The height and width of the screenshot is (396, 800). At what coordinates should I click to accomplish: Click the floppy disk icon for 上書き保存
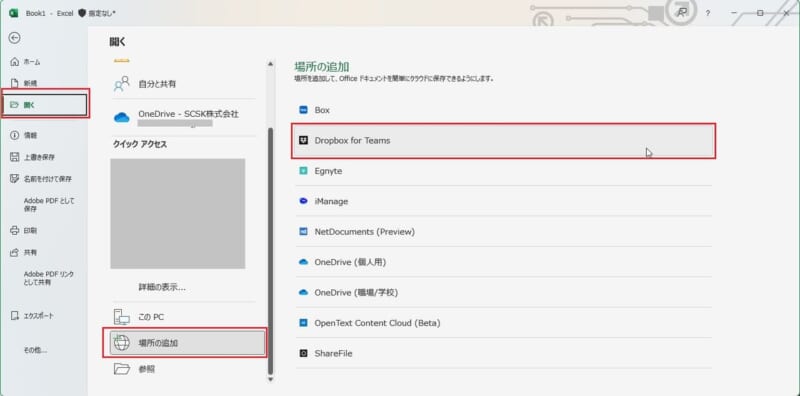pos(15,157)
